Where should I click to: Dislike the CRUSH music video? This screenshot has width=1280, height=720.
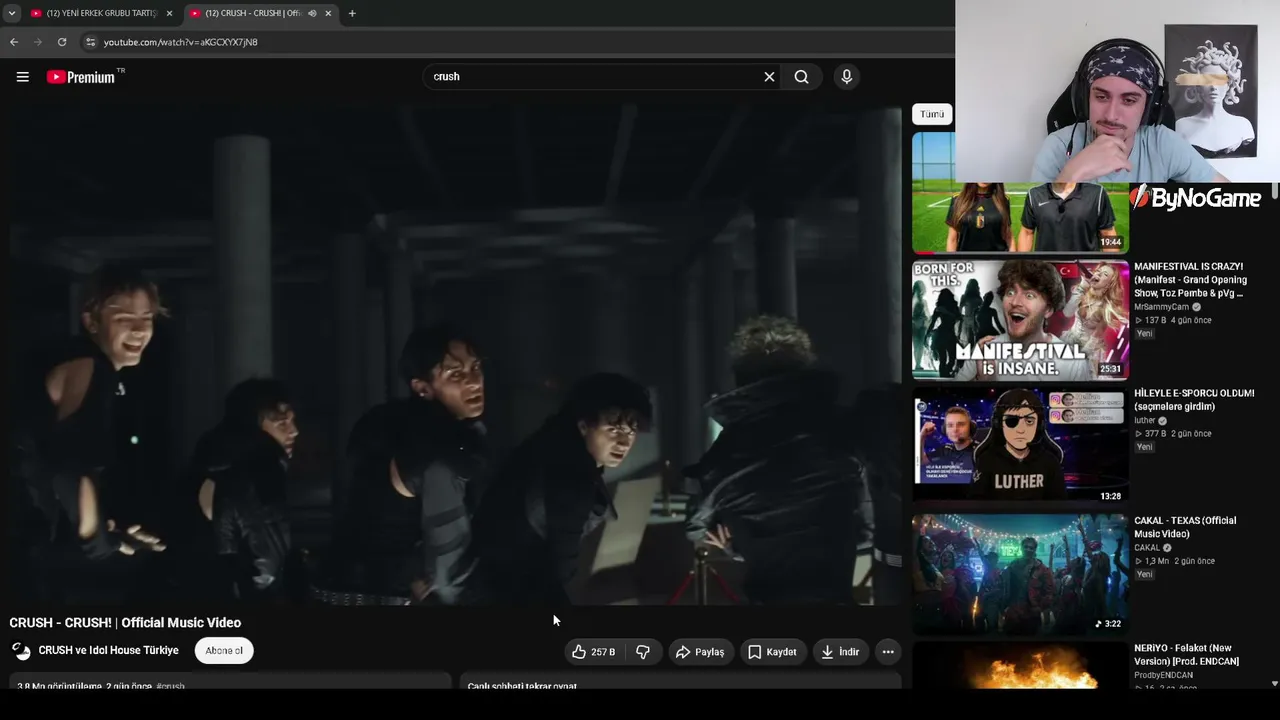pos(643,652)
